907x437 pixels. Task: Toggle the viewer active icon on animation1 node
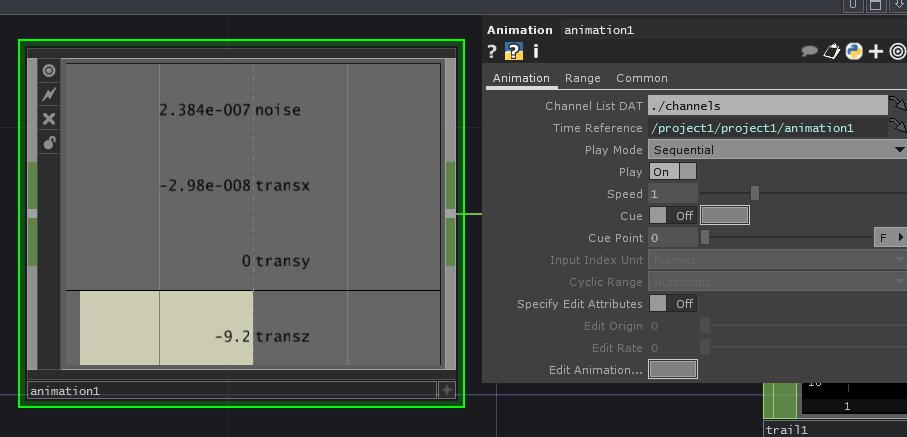coord(48,71)
